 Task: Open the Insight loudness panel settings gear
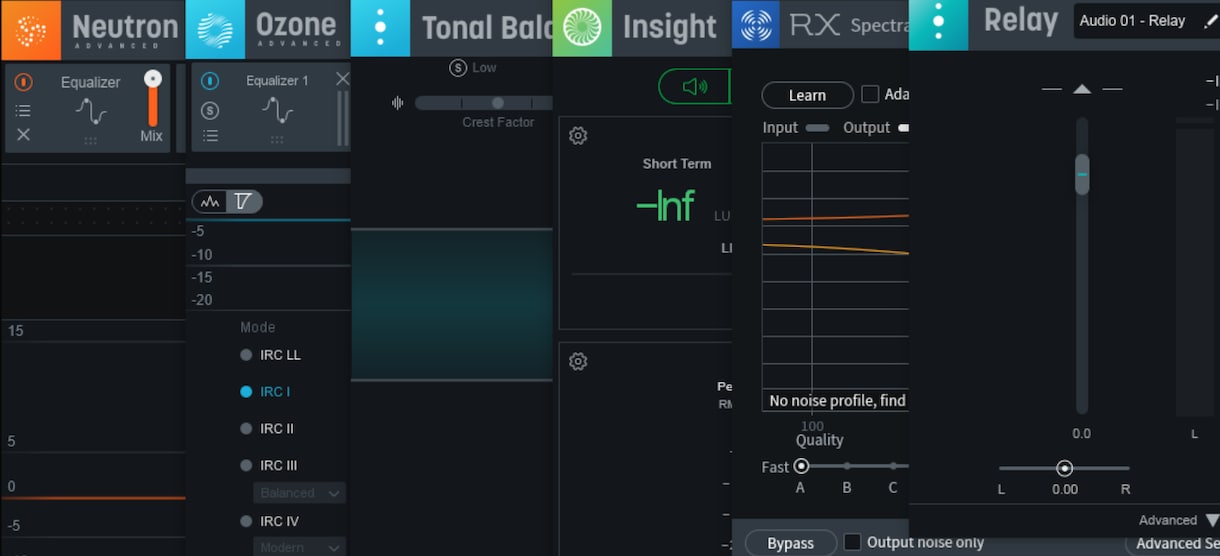(x=578, y=136)
